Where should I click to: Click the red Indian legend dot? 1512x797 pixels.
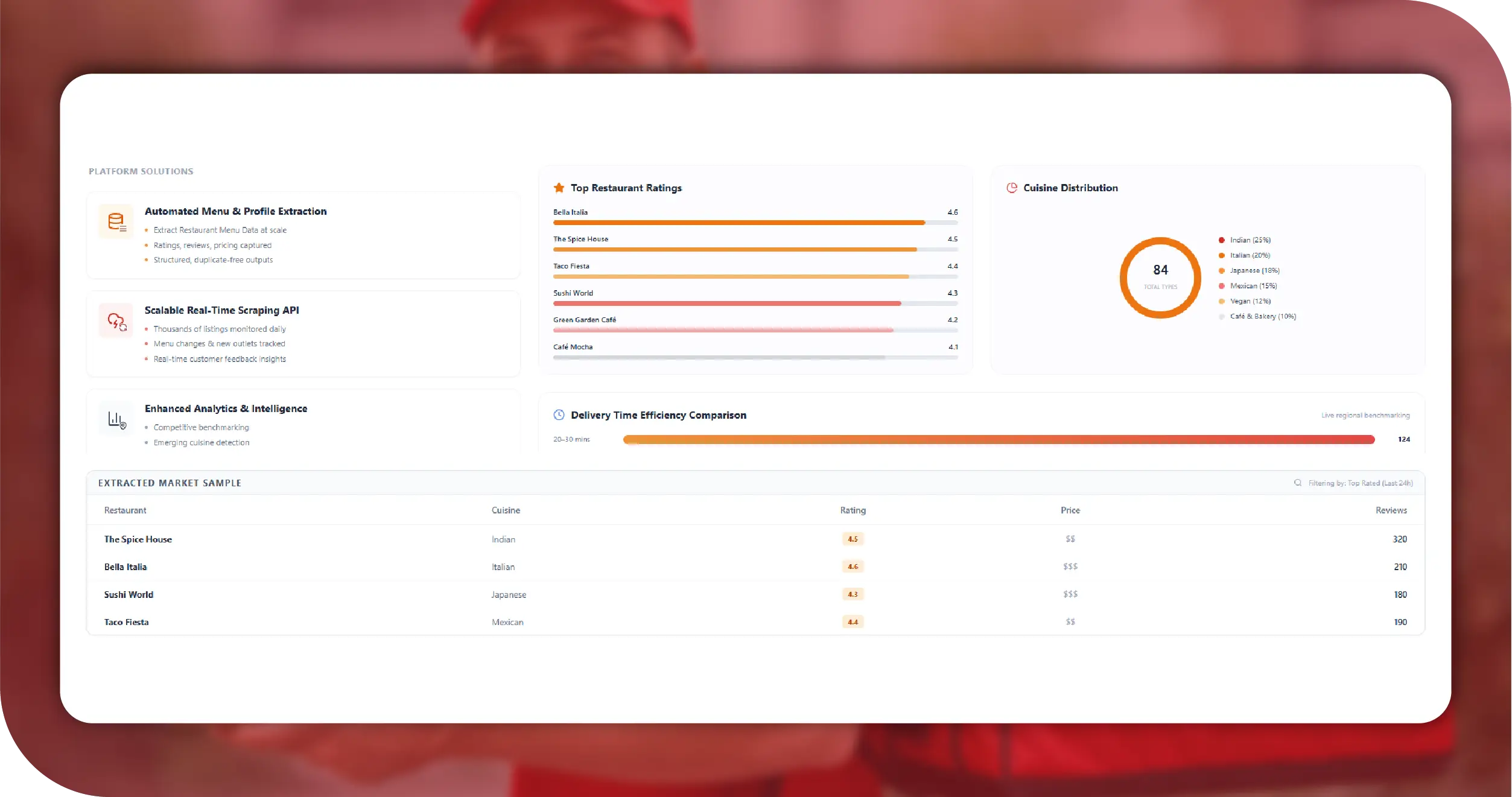(1221, 240)
